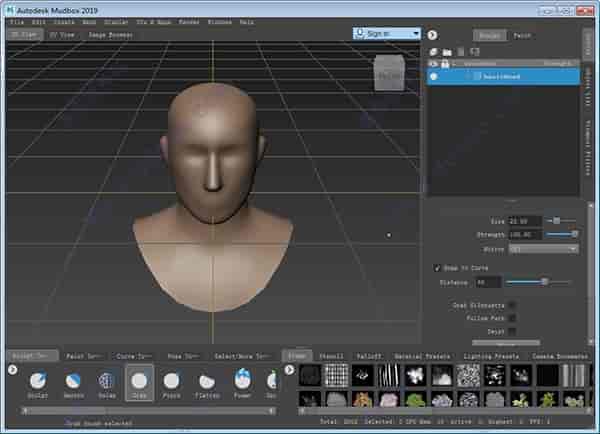Image resolution: width=600 pixels, height=434 pixels.
Task: Enable the Grab Silhouette checkbox
Action: click(x=512, y=304)
